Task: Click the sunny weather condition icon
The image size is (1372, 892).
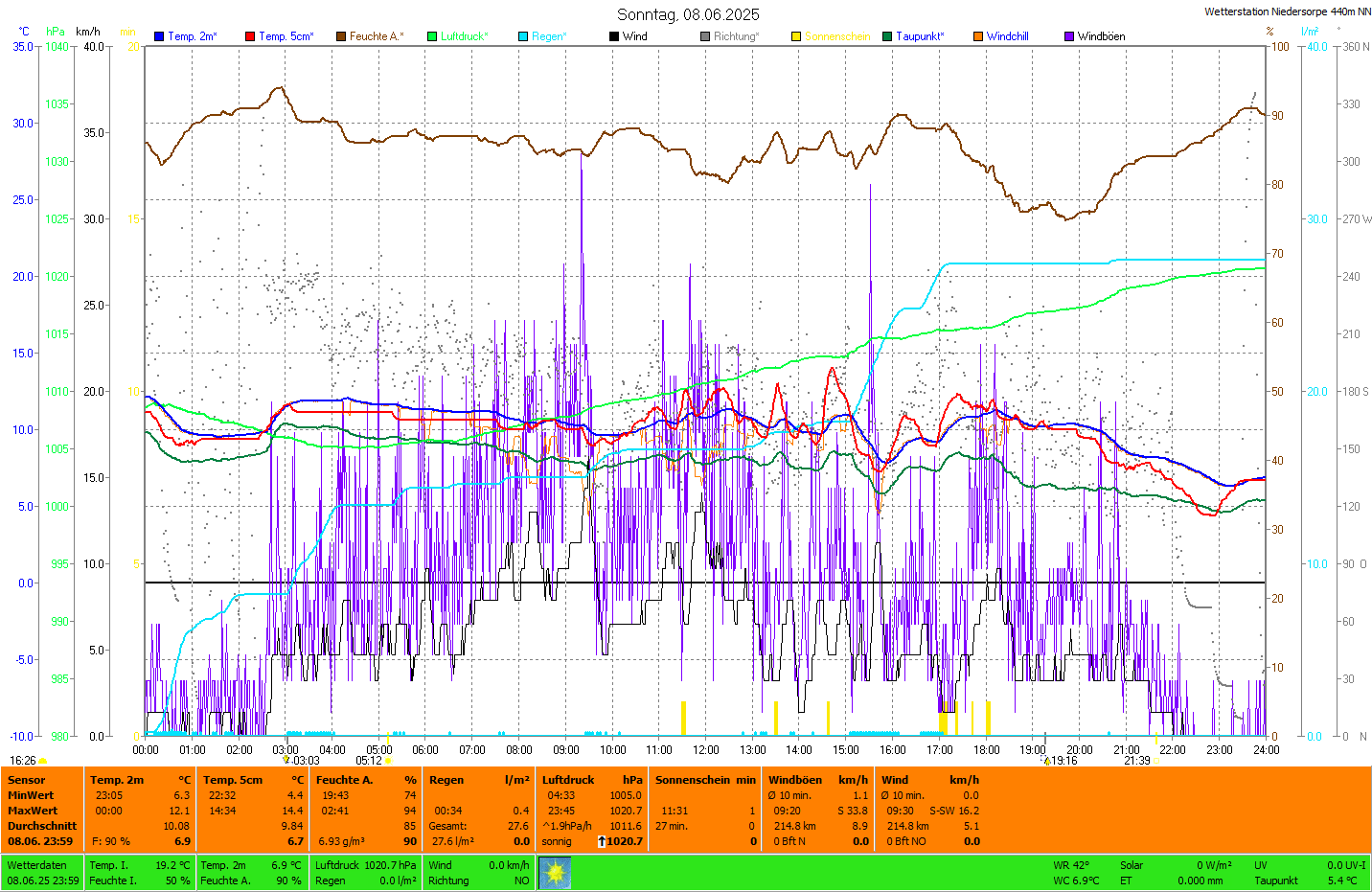Action: coord(555,873)
